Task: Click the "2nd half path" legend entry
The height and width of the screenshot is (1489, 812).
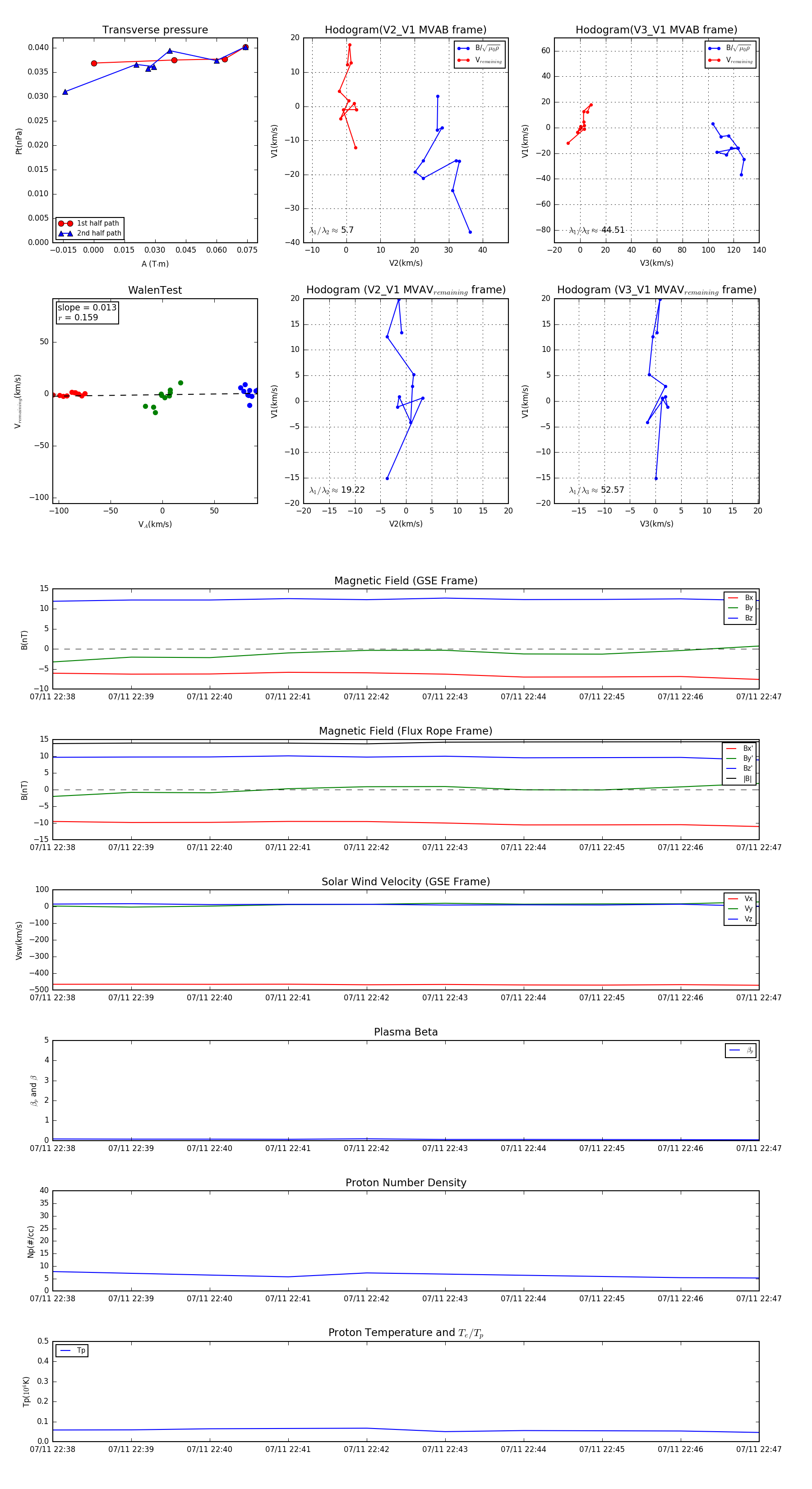Action: pos(90,234)
